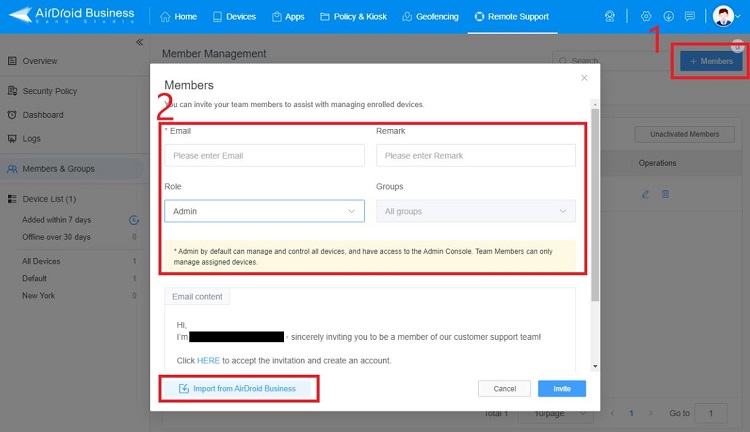The height and width of the screenshot is (432, 750).
Task: Open the Policy & Kiosk tab
Action: tap(355, 17)
